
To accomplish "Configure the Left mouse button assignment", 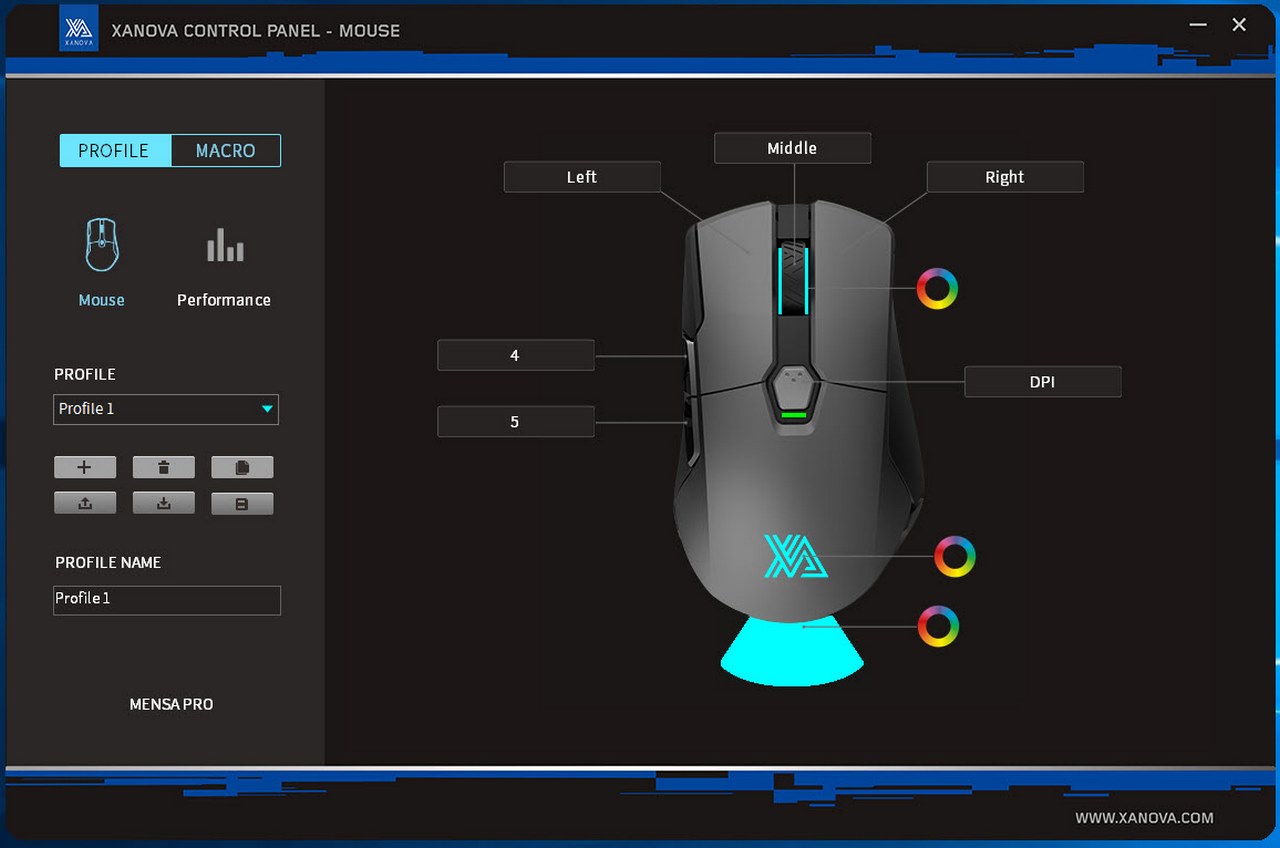I will point(582,177).
